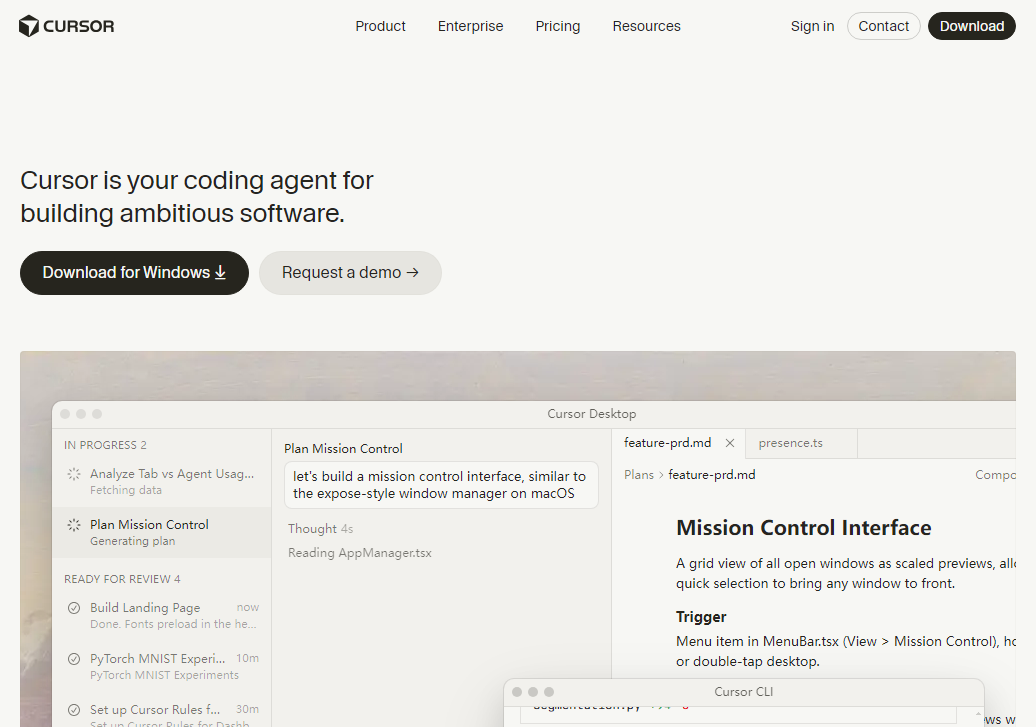Click the Reading AppManager.tsx entry
The height and width of the screenshot is (727, 1036).
pyautogui.click(x=359, y=553)
